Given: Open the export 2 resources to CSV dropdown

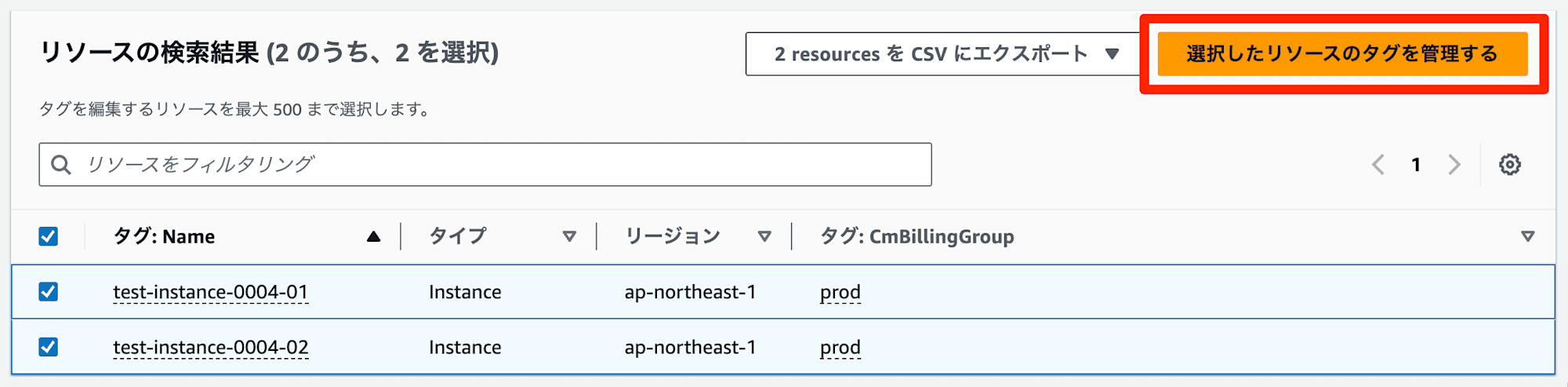Looking at the screenshot, I should 942,54.
